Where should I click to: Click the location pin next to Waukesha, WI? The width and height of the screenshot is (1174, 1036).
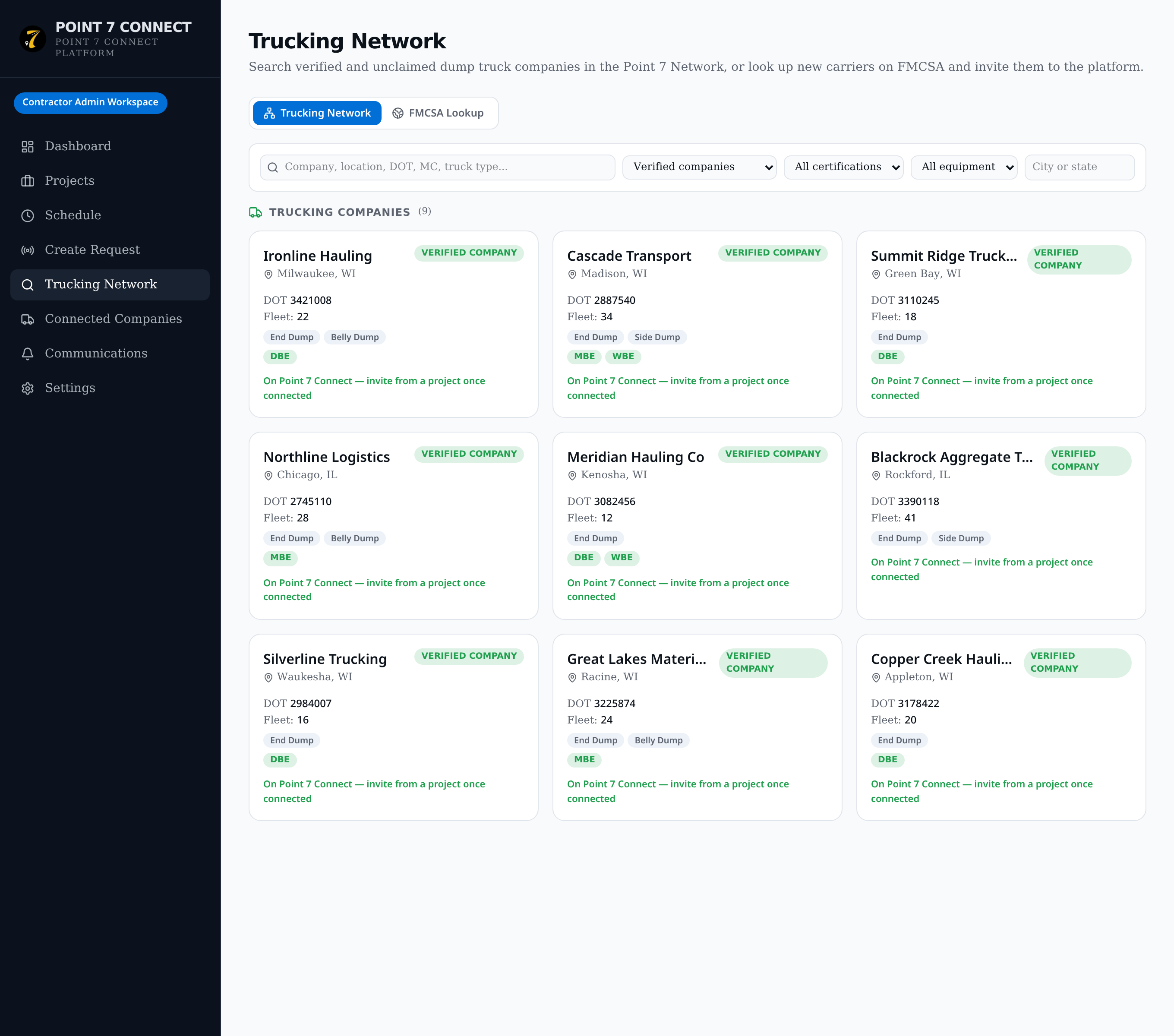tap(268, 678)
